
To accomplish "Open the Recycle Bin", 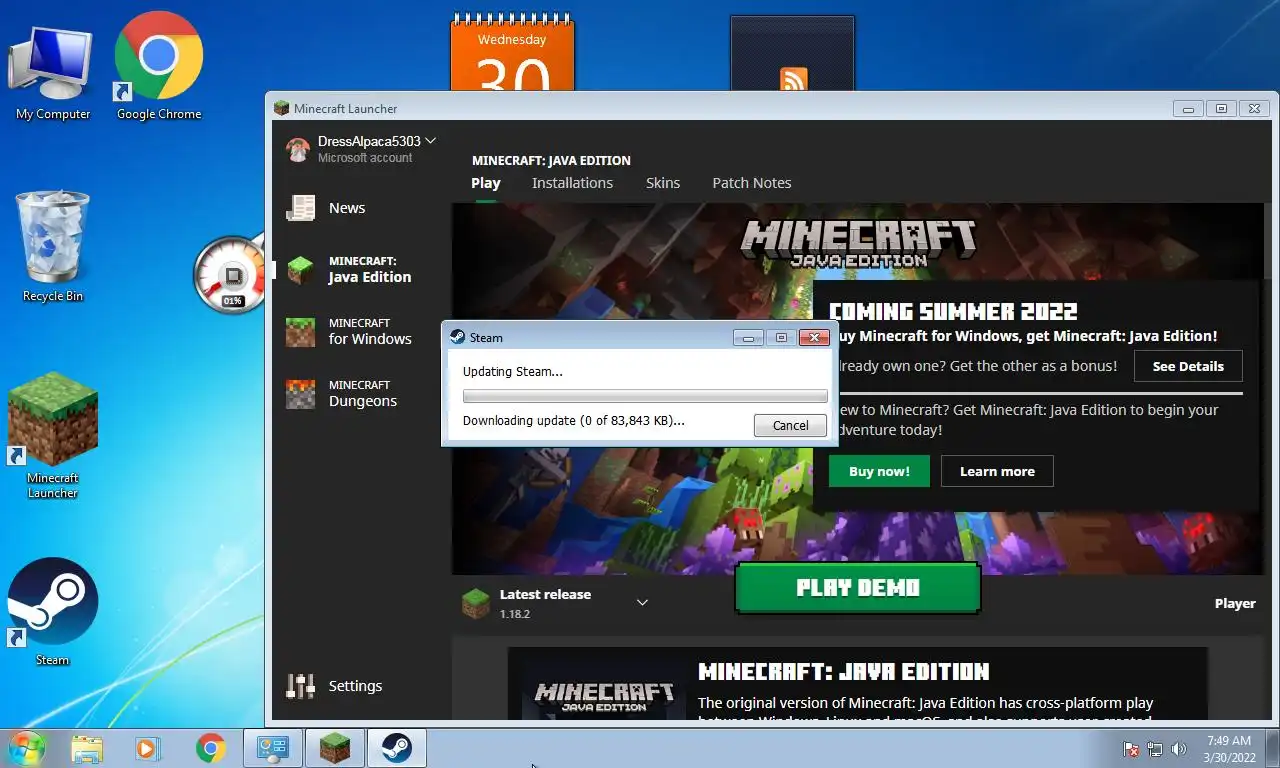I will [53, 246].
